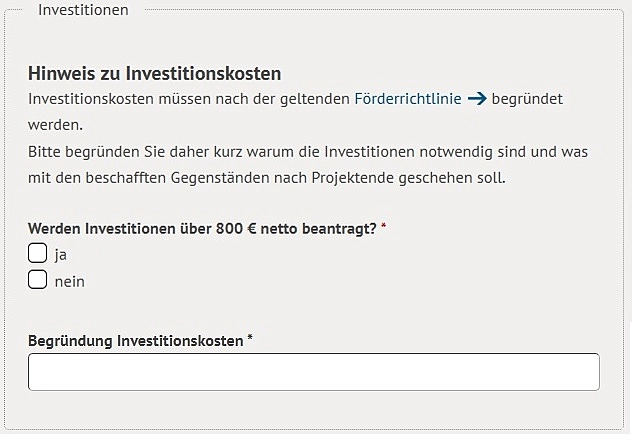Click the asterisk after "Begründung Investitionskosten"
This screenshot has width=634, height=442.
[250, 340]
